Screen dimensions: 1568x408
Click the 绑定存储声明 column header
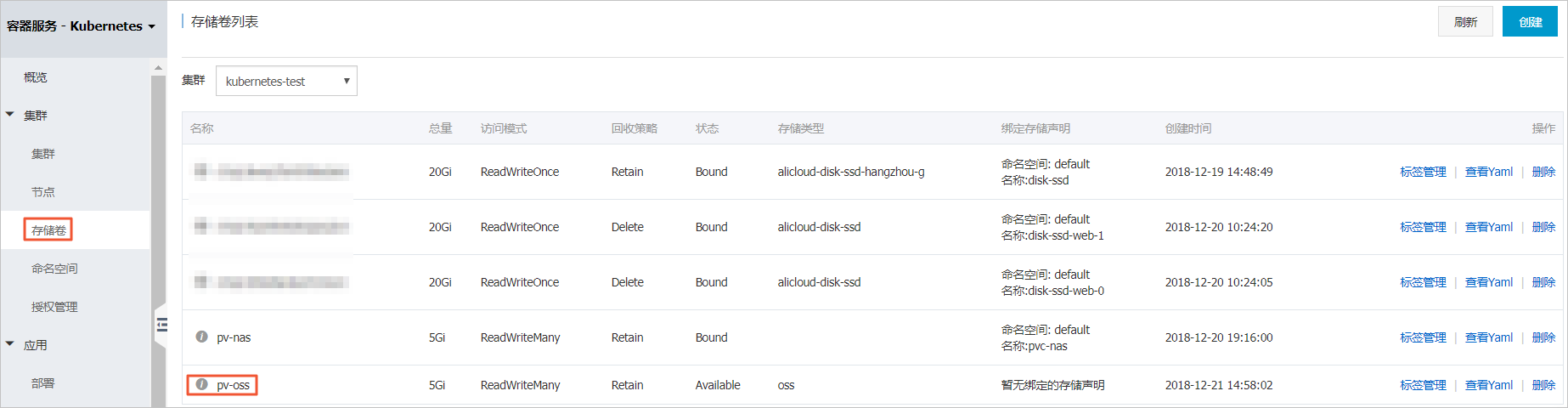[1035, 128]
